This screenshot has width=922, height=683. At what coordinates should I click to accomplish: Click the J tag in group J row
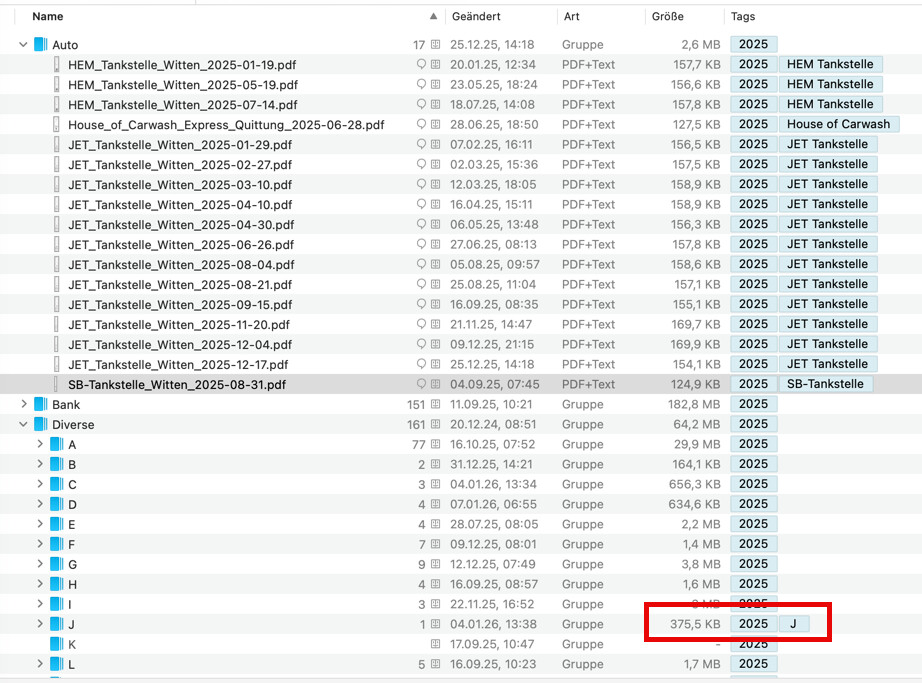point(793,625)
